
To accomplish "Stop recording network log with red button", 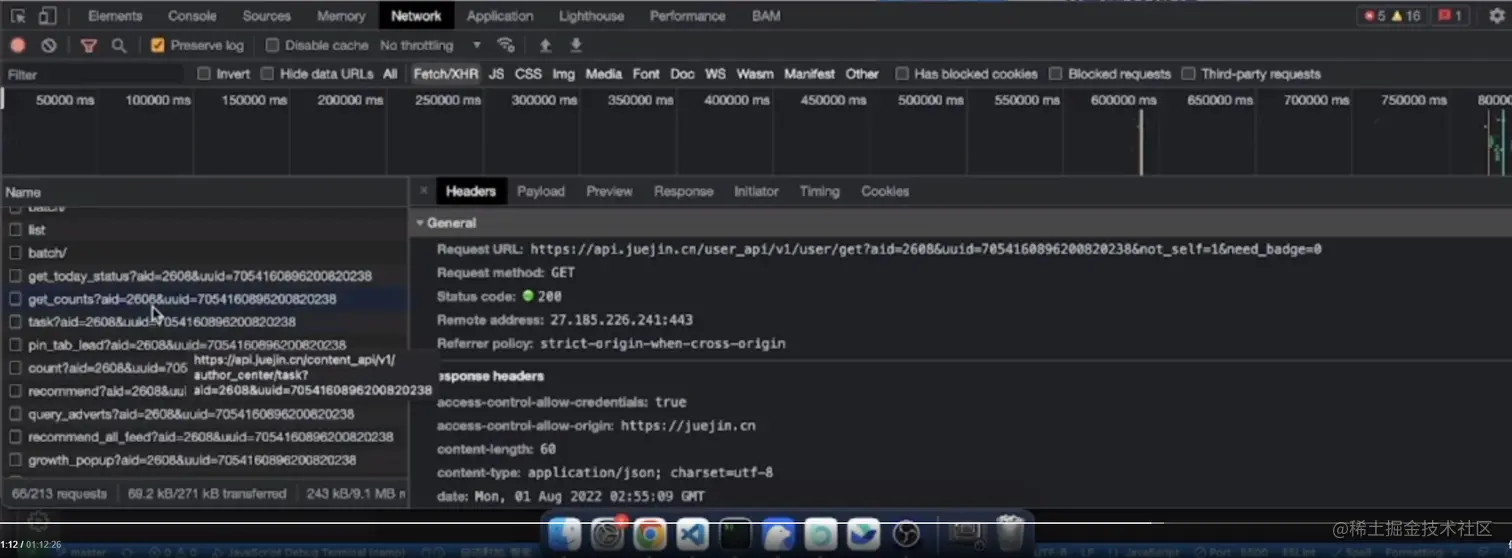I will point(17,45).
